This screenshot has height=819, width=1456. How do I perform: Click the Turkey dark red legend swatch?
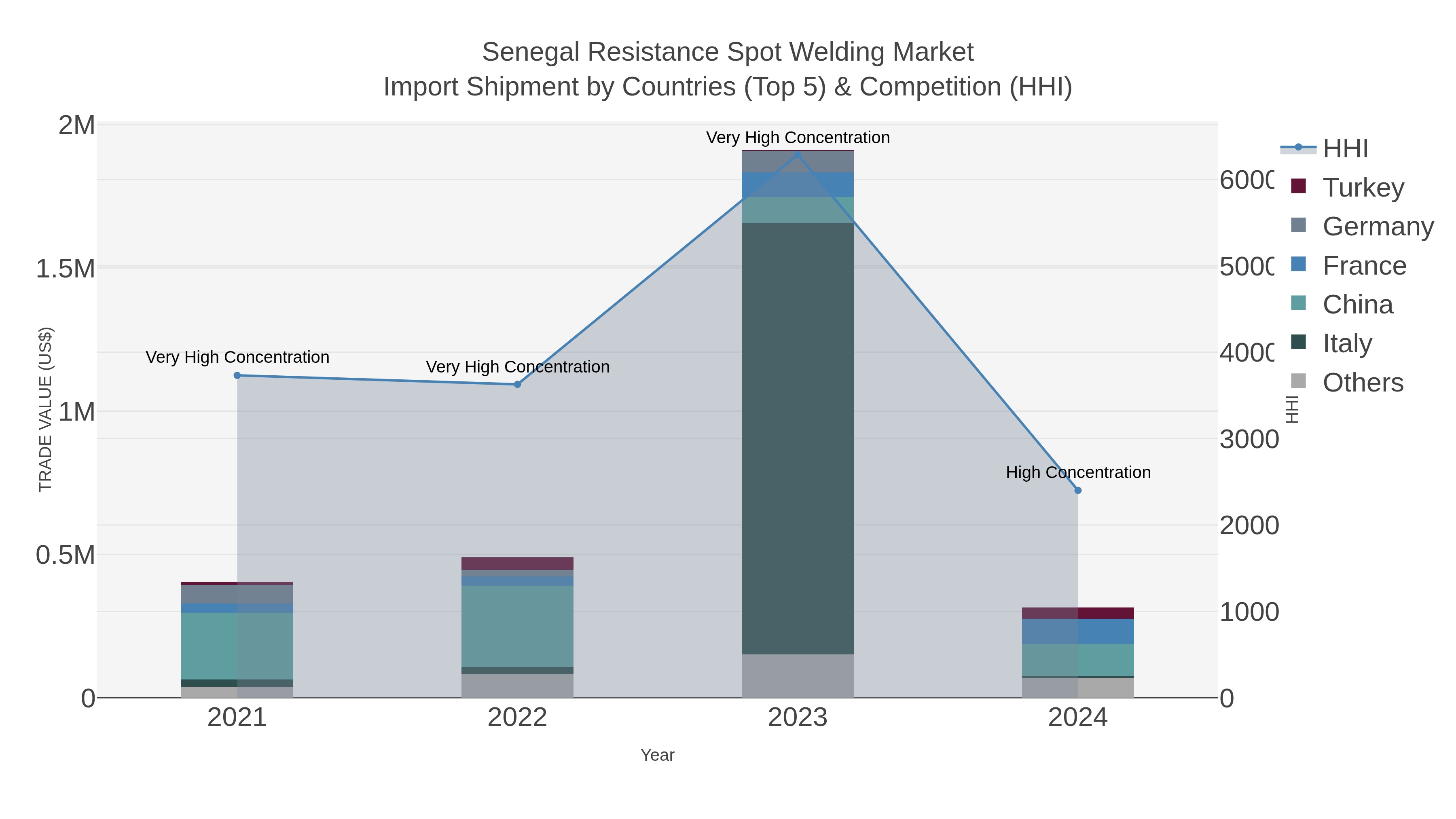pyautogui.click(x=1298, y=186)
